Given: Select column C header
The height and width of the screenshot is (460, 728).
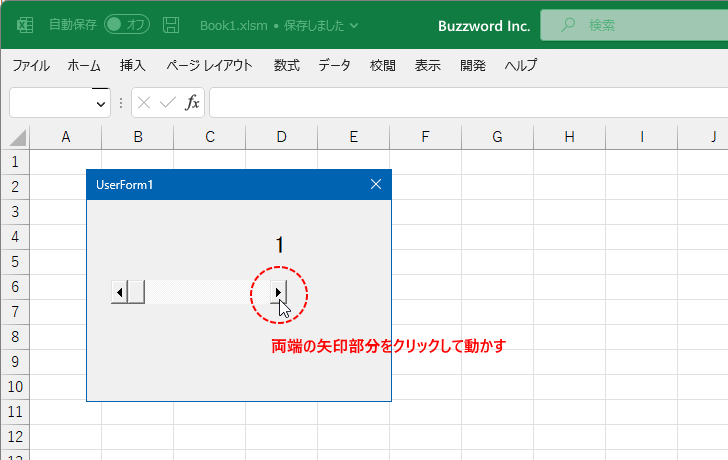Looking at the screenshot, I should point(210,137).
